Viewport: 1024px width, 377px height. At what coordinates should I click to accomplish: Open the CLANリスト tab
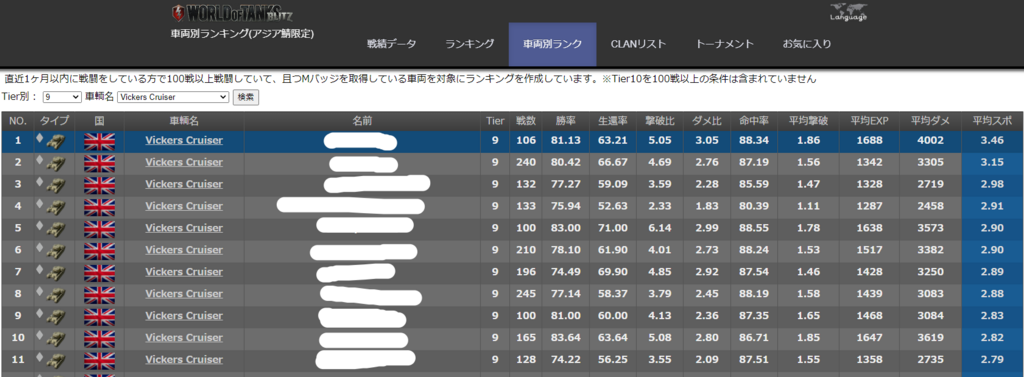(x=638, y=44)
